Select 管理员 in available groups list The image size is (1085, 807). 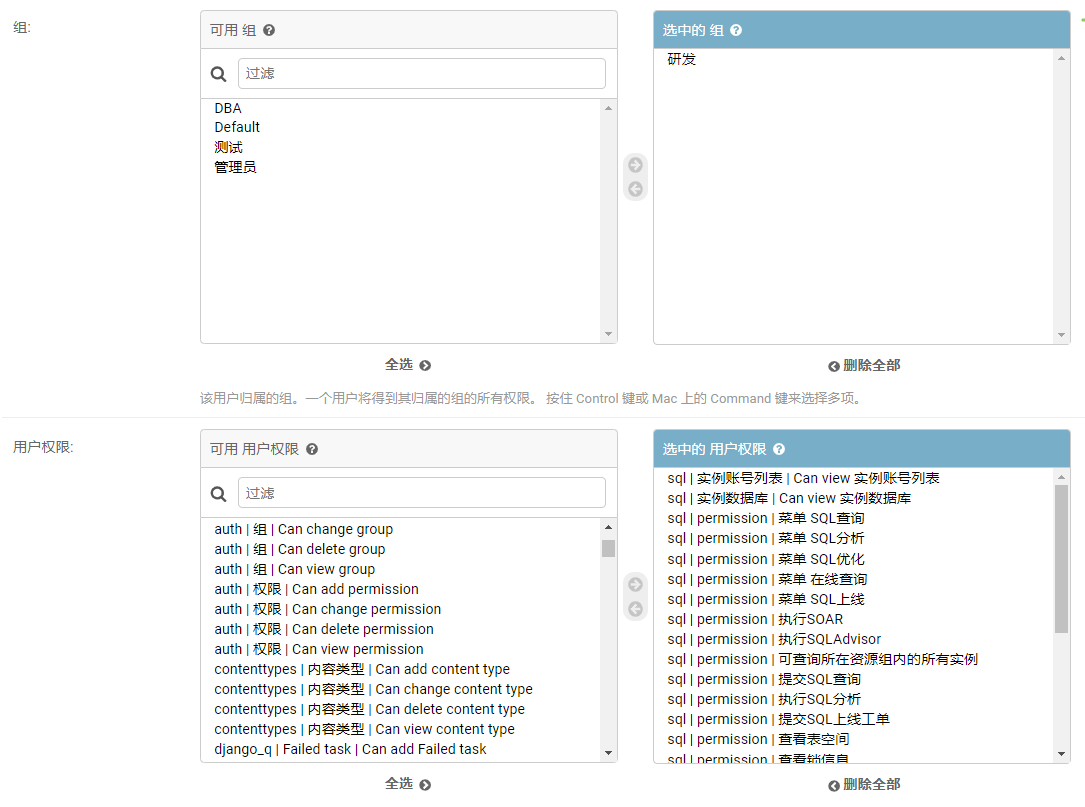[x=235, y=167]
